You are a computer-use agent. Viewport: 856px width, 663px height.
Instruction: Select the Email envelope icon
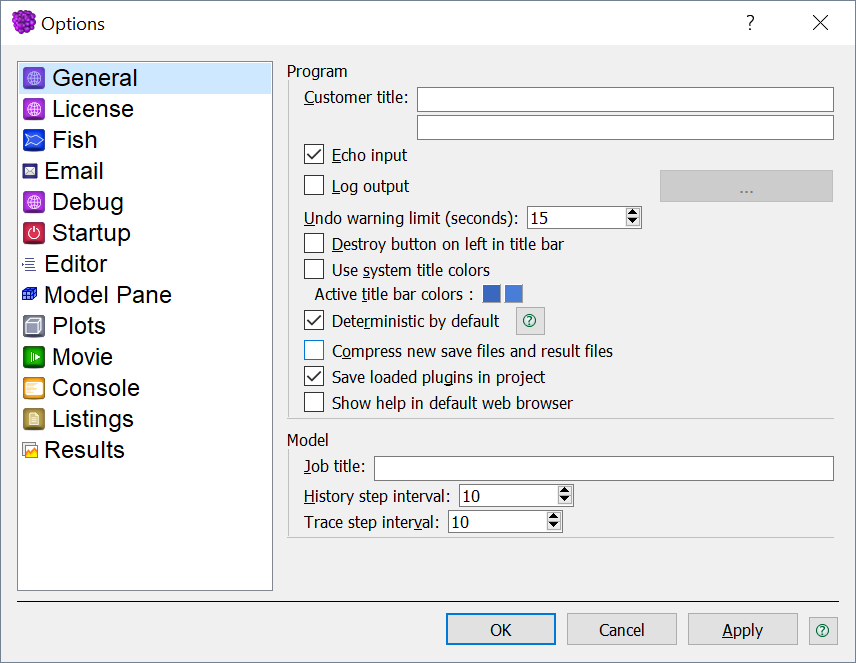point(30,171)
